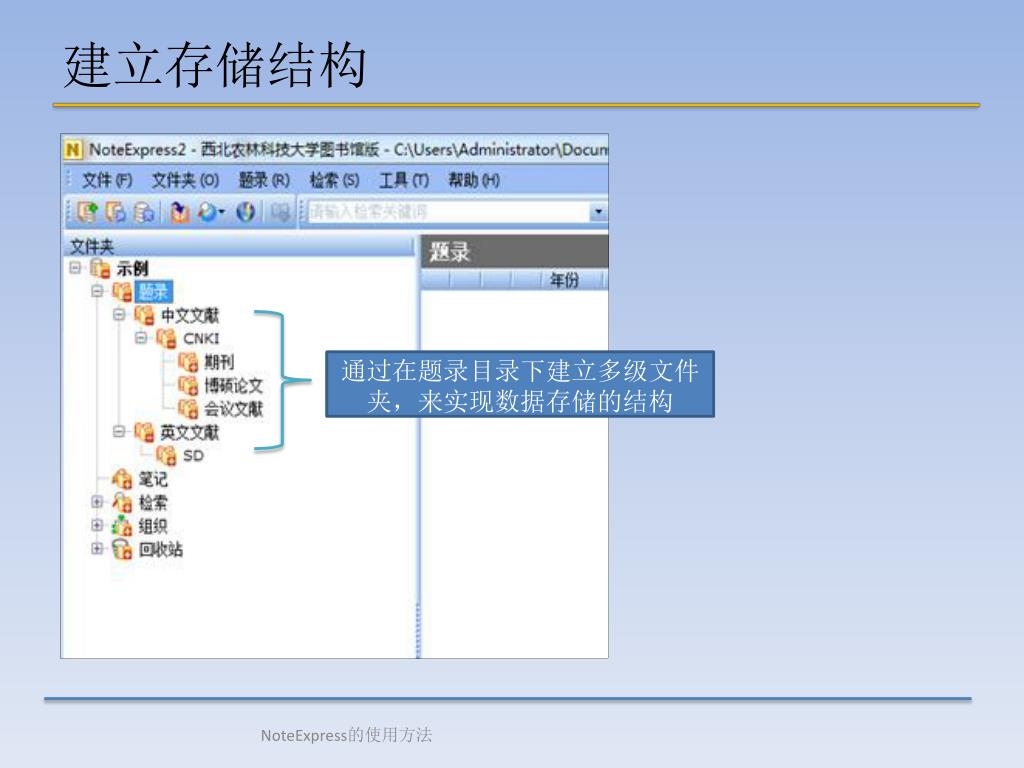1024x768 pixels.
Task: Select the 期刊 tree label
Action: click(219, 362)
